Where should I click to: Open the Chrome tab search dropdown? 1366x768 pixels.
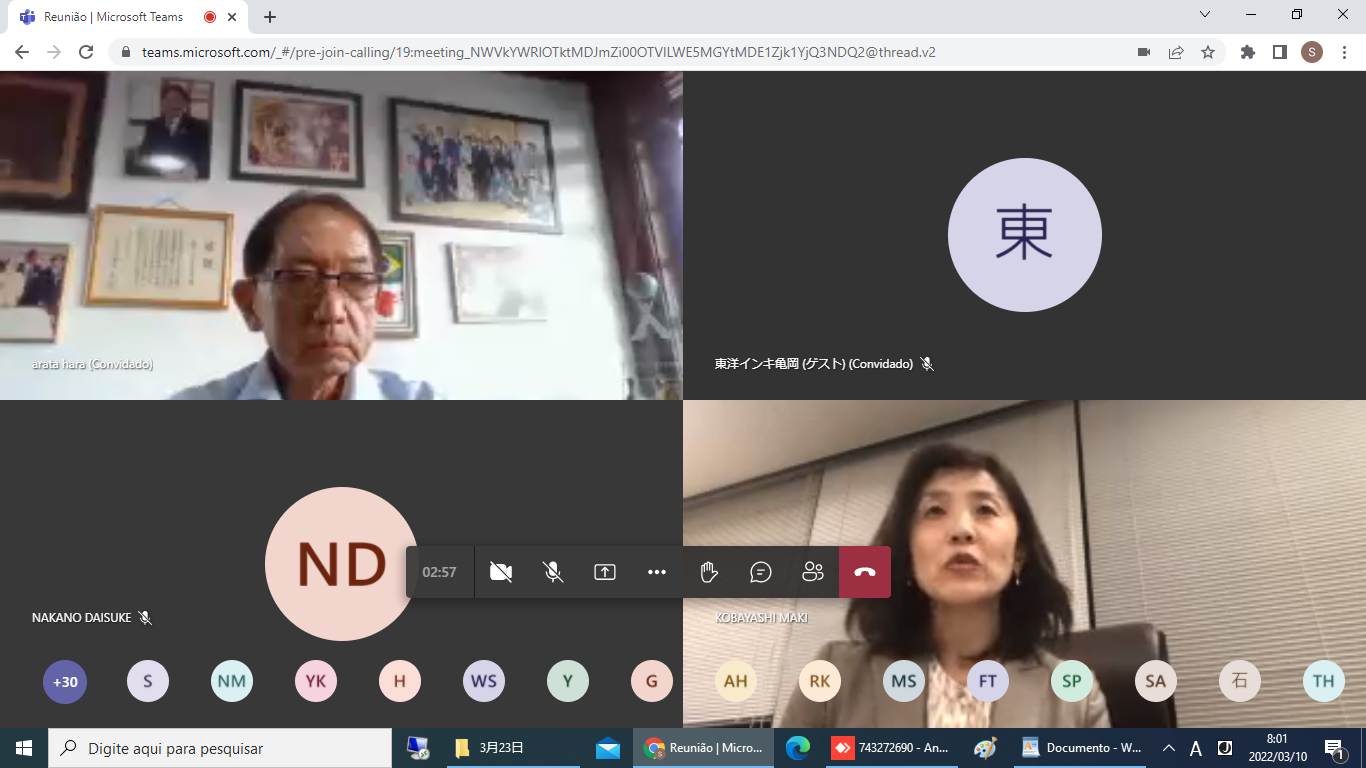(1205, 14)
